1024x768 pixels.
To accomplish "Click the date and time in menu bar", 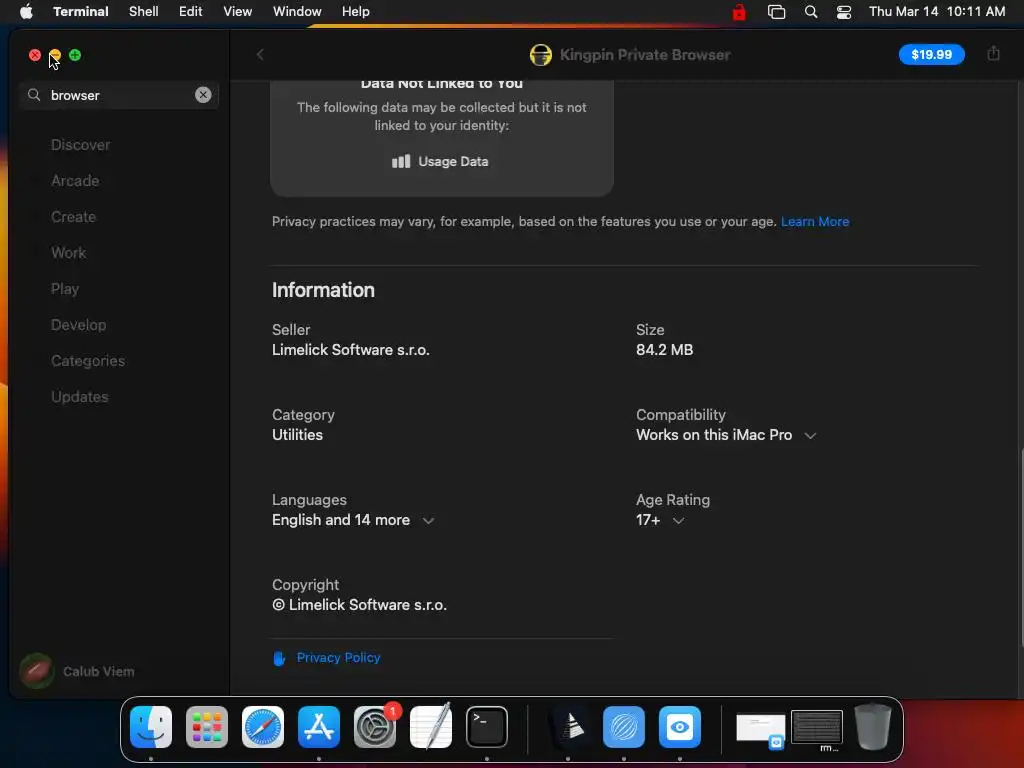I will (x=936, y=12).
